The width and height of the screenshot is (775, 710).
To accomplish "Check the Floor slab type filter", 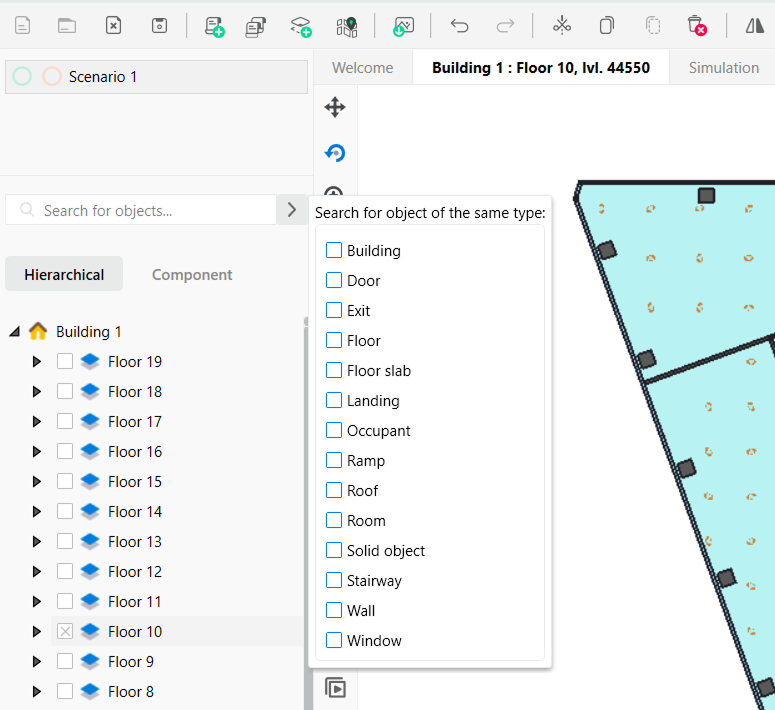I will pos(334,370).
